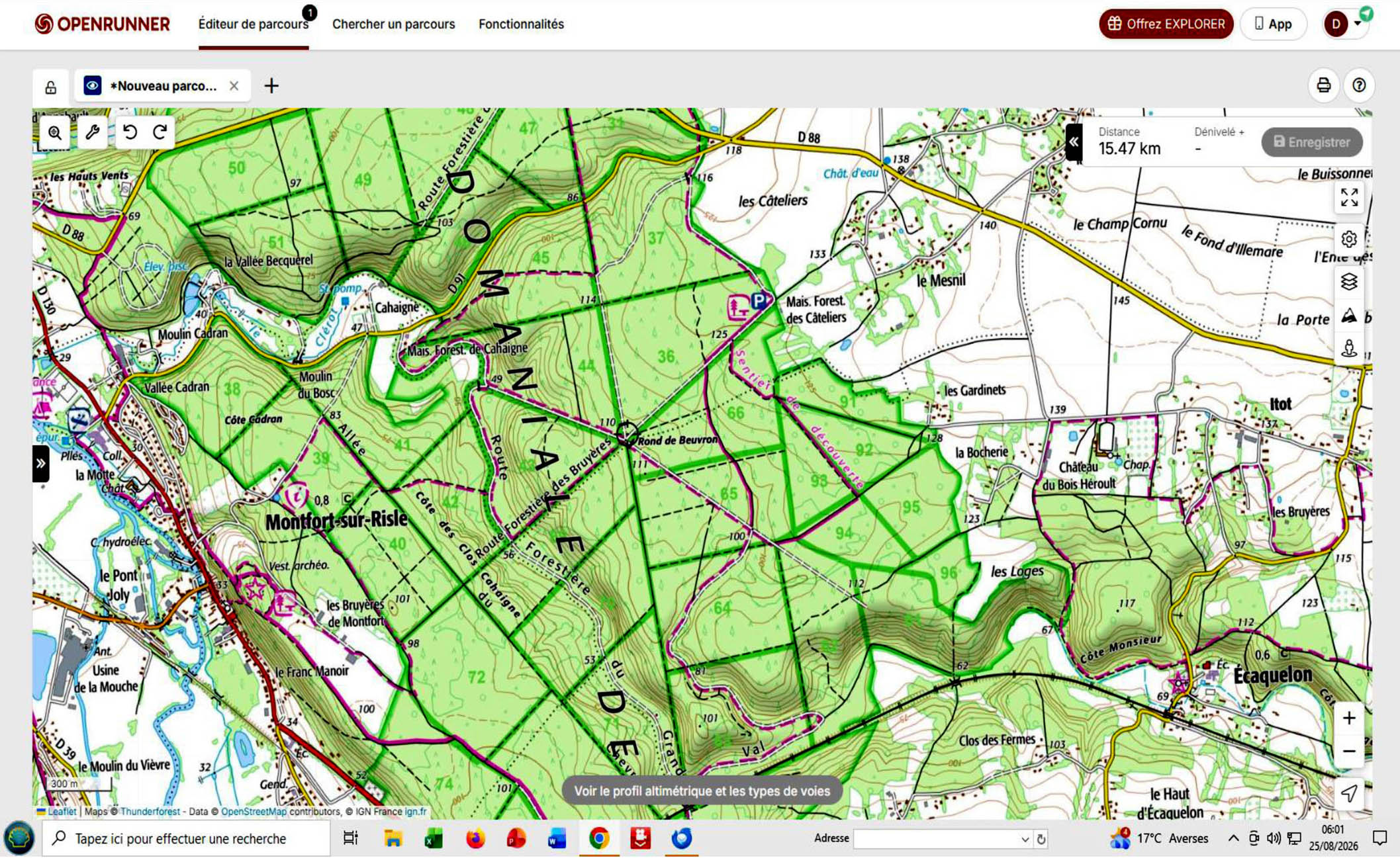Click the redo arrow in map toolbar
This screenshot has height=868, width=1400.
click(160, 132)
